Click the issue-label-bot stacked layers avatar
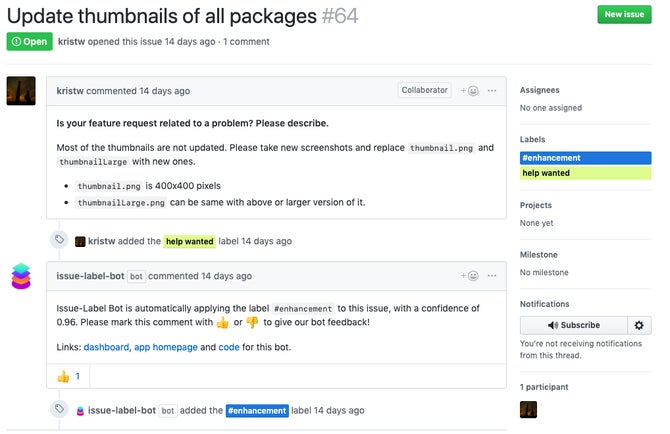 pos(21,276)
